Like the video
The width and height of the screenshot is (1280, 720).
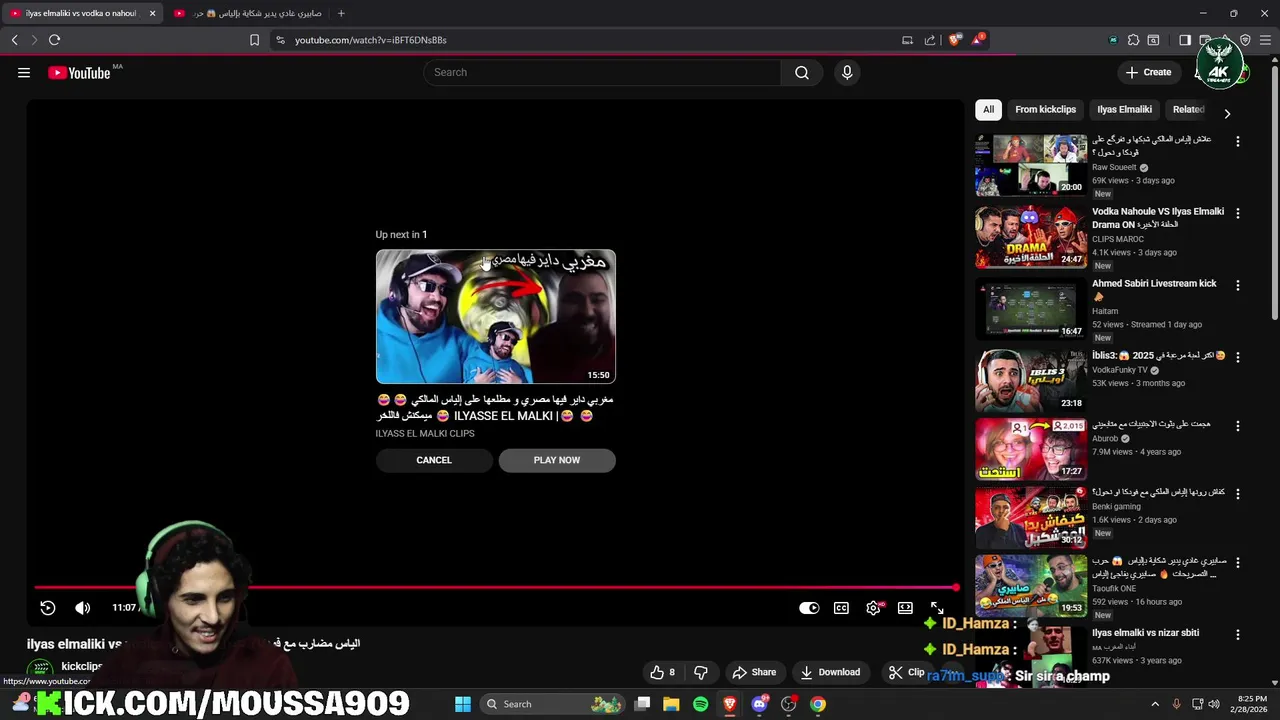coord(662,672)
